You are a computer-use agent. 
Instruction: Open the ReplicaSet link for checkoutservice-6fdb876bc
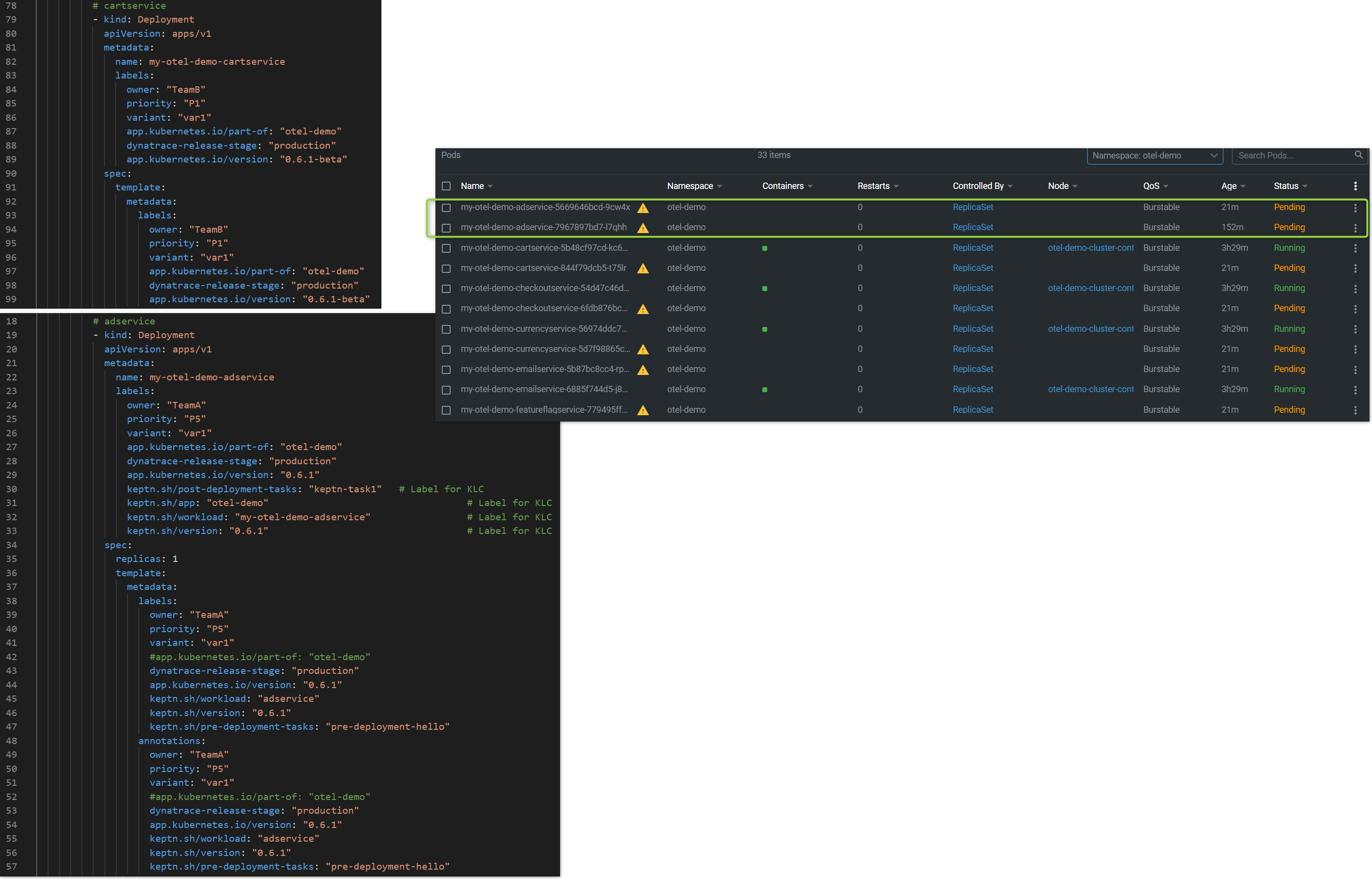[973, 308]
